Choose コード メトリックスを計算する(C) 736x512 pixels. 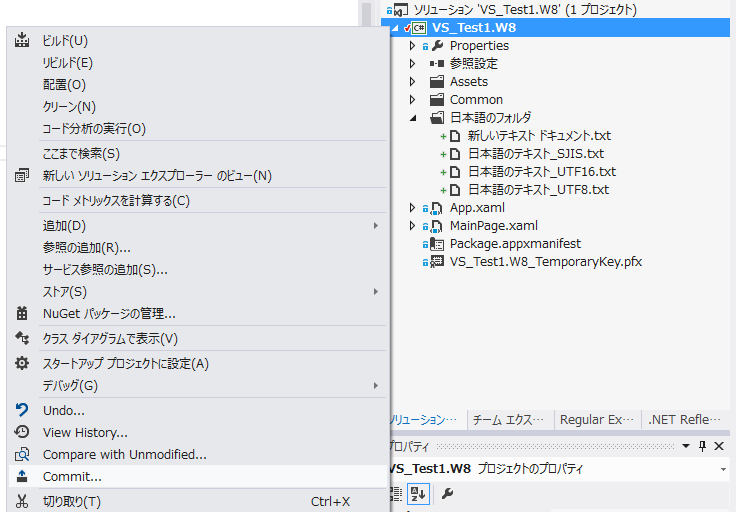pos(197,201)
